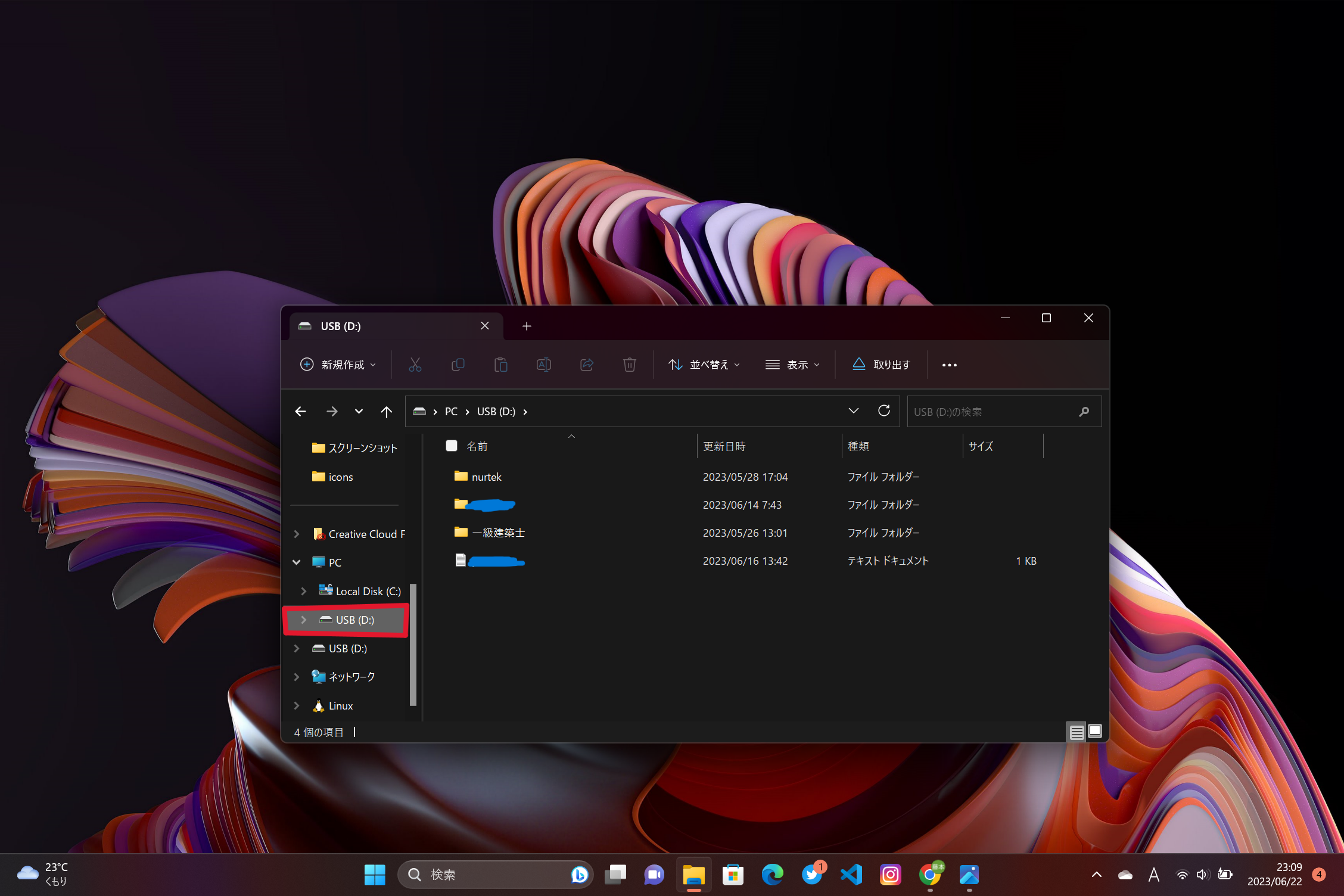Open recent locations dropdown chevron
Image resolution: width=1344 pixels, height=896 pixels.
click(x=359, y=412)
